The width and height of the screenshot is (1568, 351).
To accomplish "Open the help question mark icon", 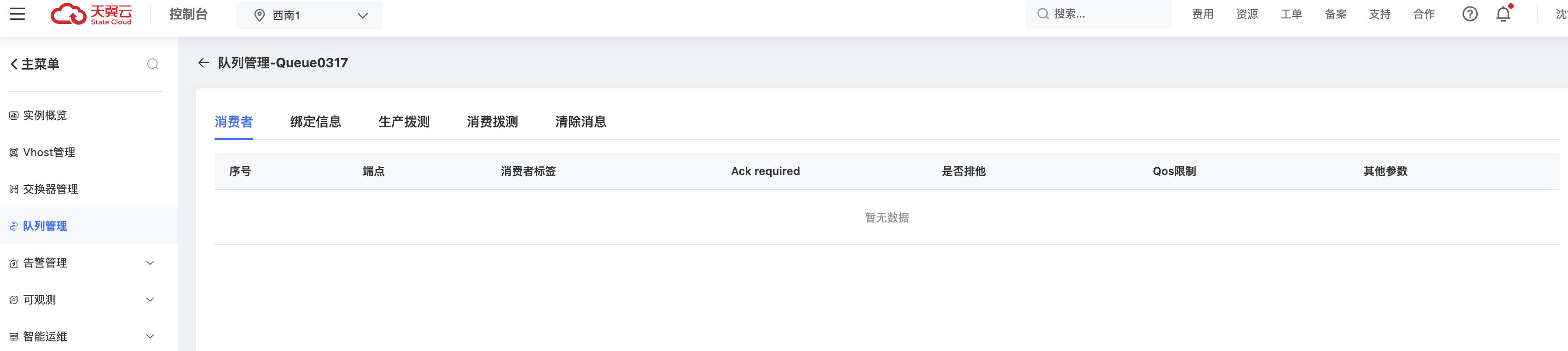I will 1469,14.
